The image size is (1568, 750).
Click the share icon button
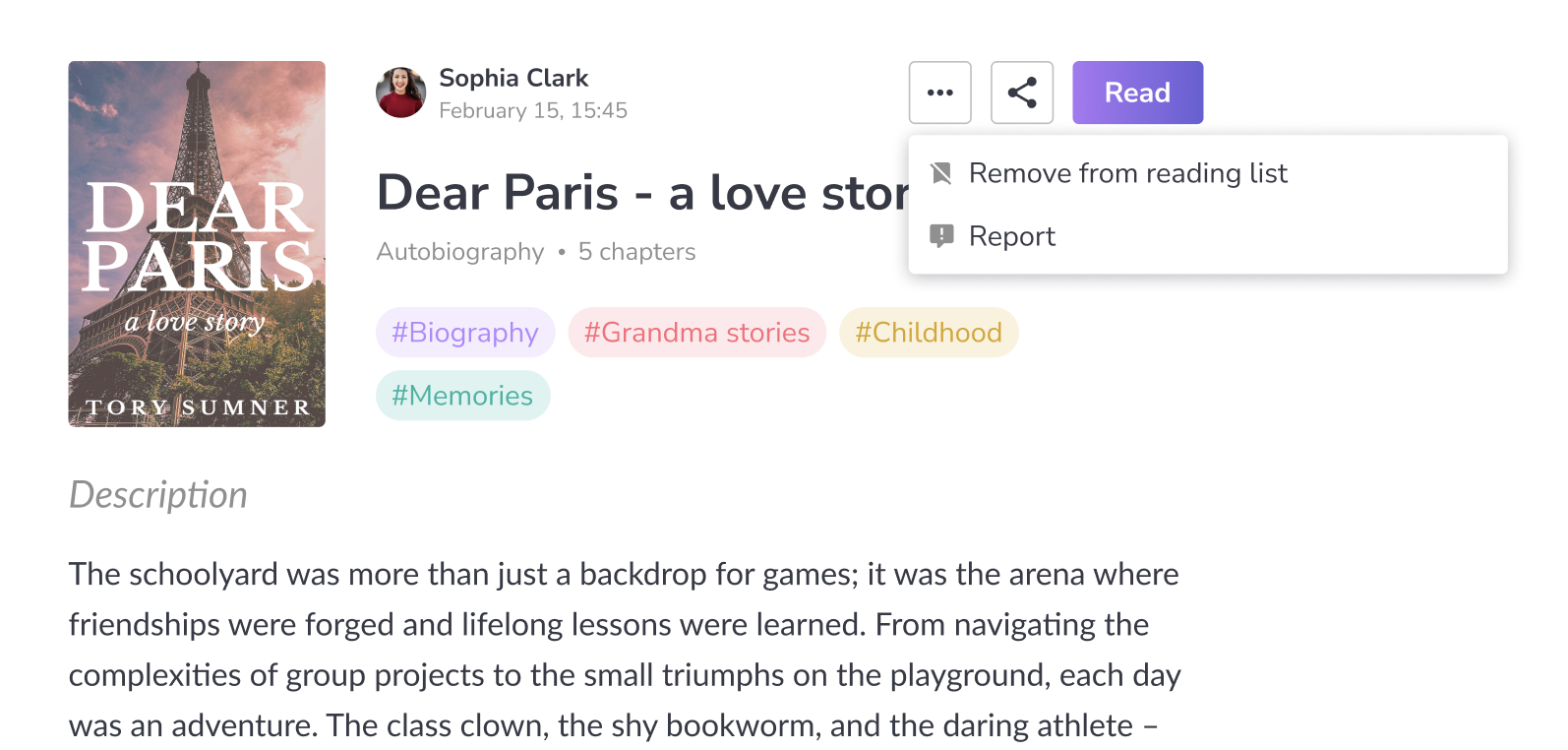pyautogui.click(x=1021, y=93)
